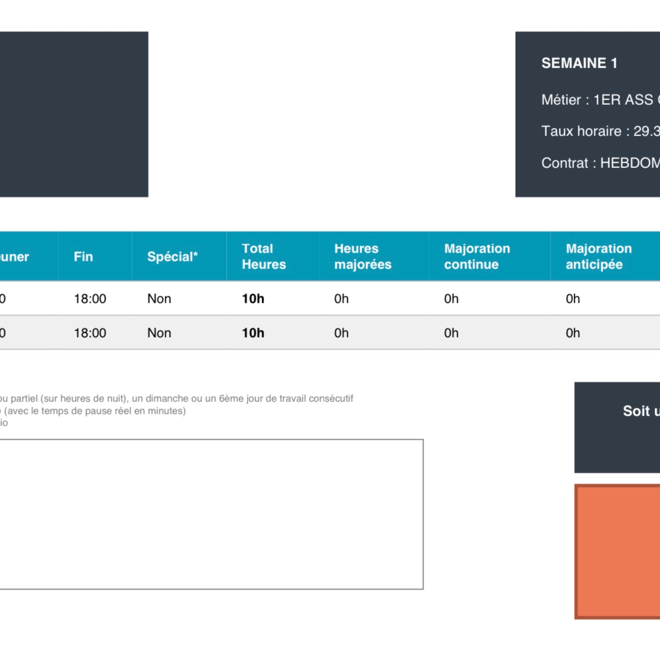
Task: Click second row's "10h" total hours
Action: click(x=253, y=333)
